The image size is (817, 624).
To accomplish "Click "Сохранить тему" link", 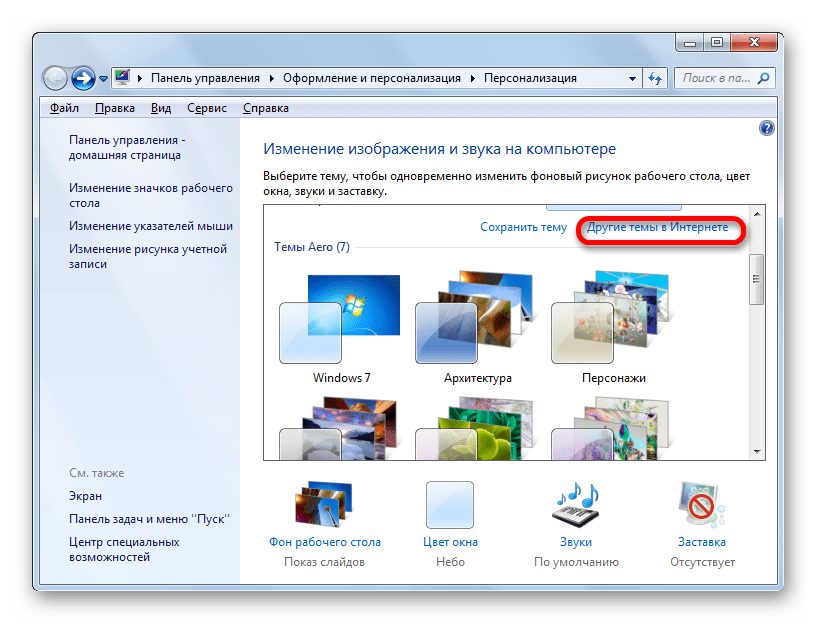I will (523, 227).
